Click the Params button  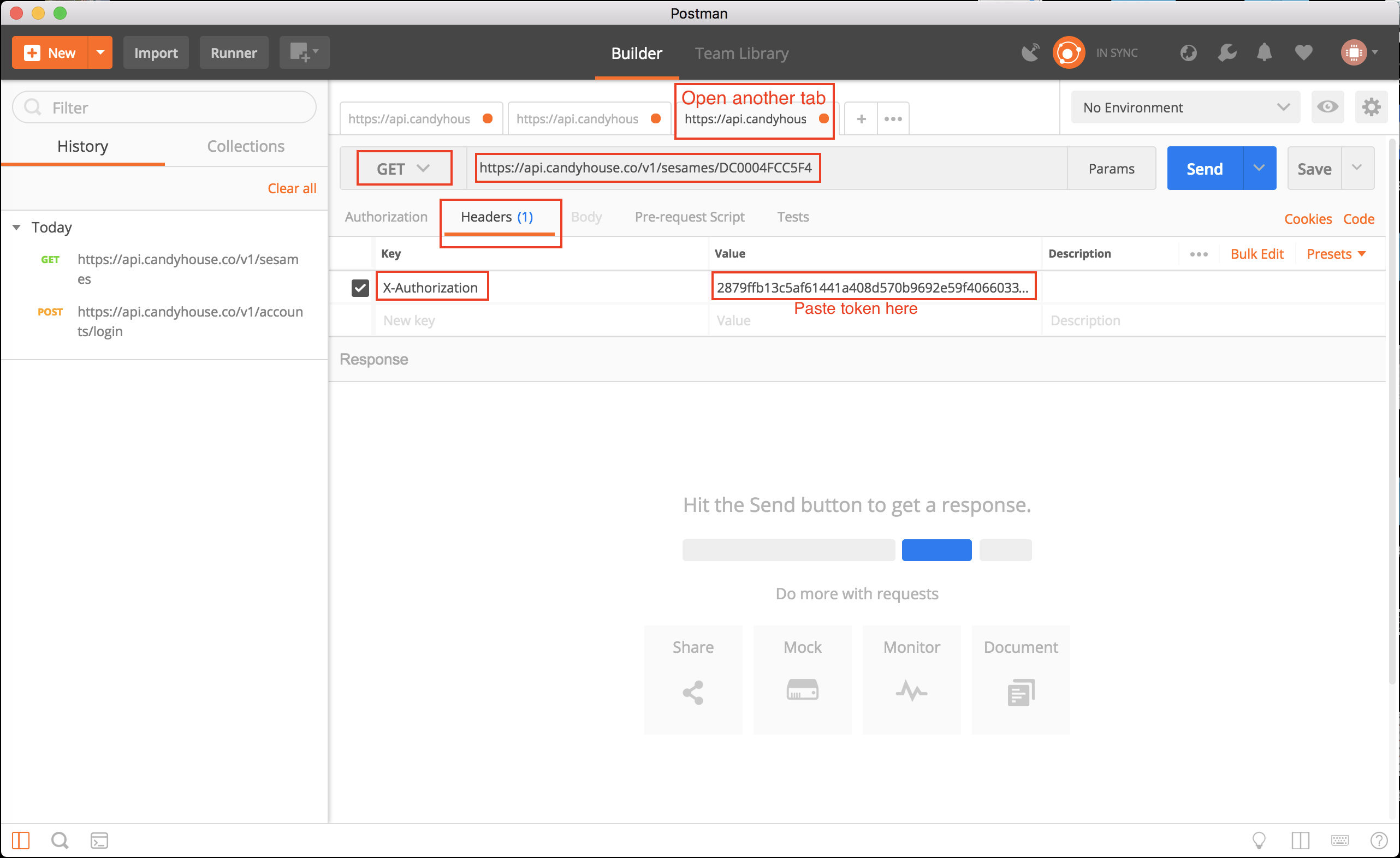coord(1111,169)
